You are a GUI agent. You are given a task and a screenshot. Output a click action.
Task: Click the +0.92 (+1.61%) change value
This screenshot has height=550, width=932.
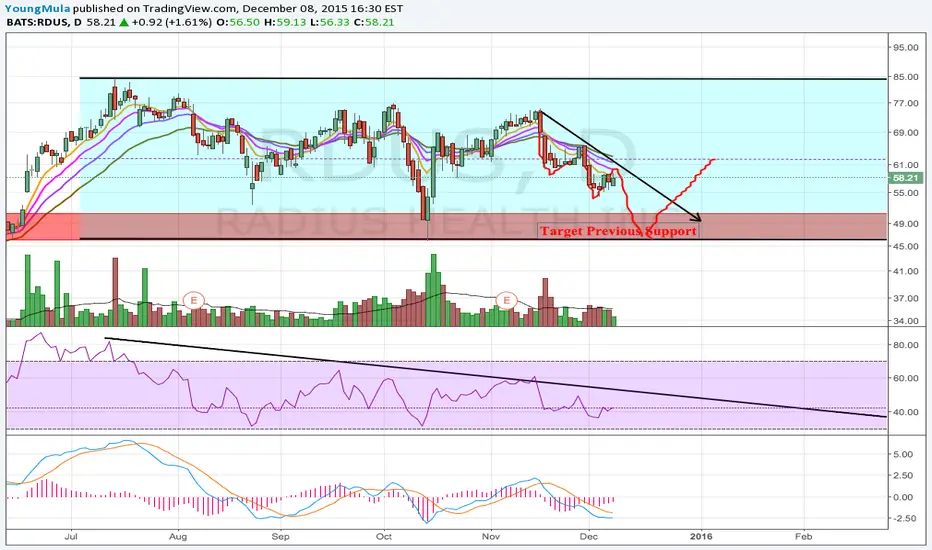[x=172, y=22]
